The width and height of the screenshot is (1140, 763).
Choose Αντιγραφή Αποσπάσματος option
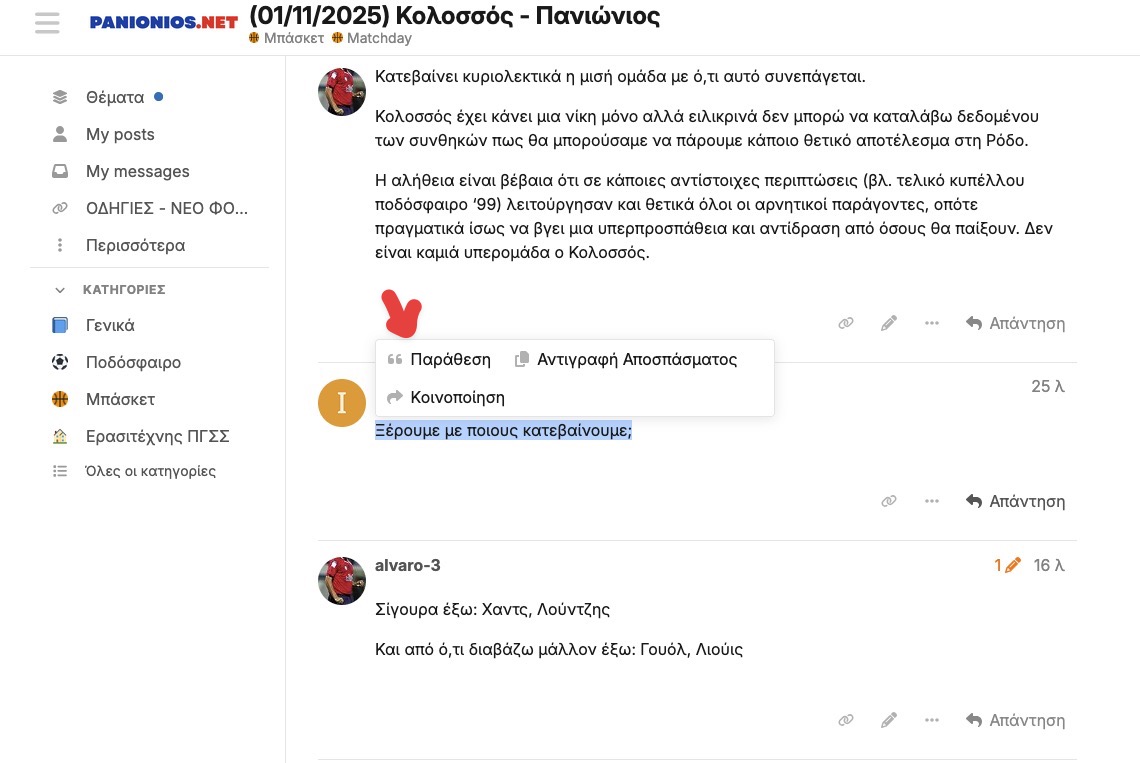(626, 359)
